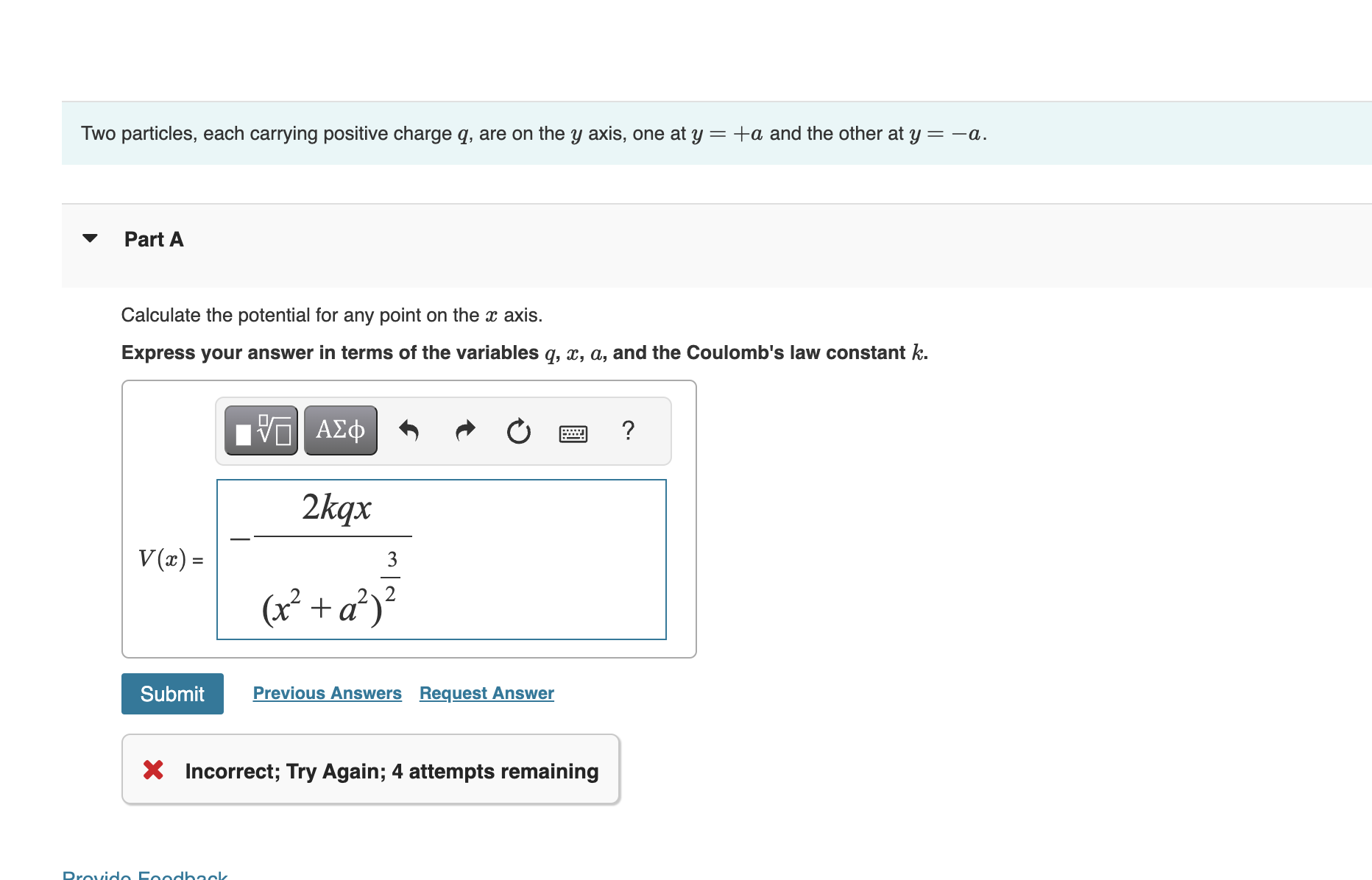Open Greek symbols with the ΑΣφ button
Screen dimensions: 1372x880
pos(339,430)
